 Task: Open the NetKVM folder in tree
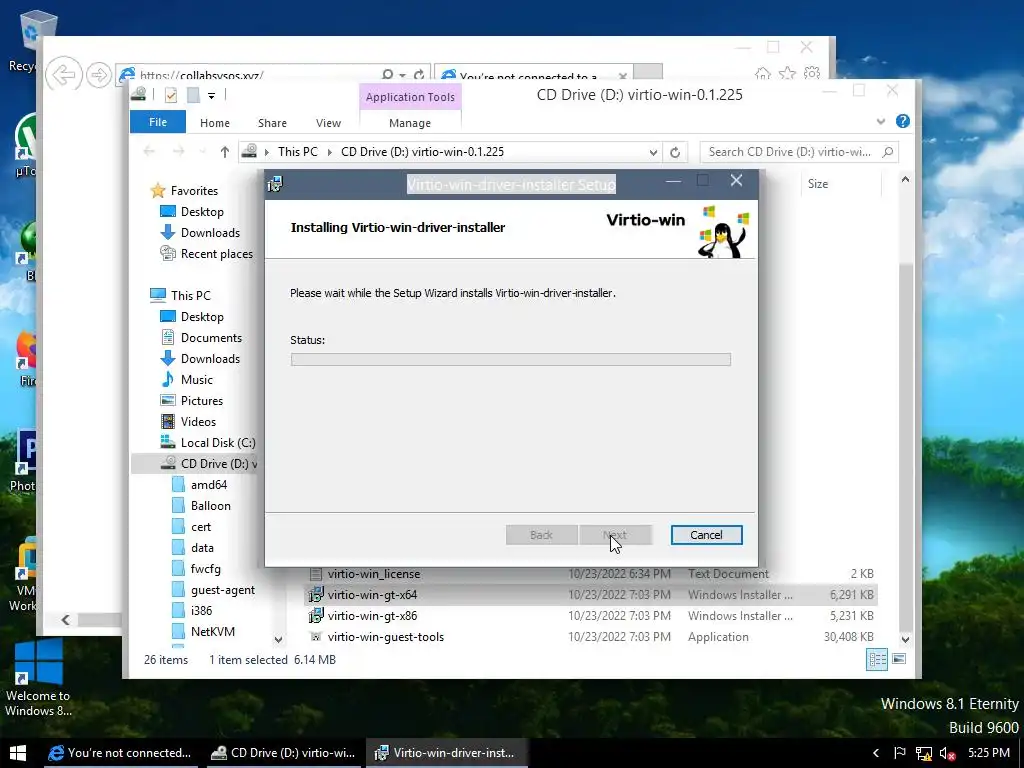click(212, 632)
